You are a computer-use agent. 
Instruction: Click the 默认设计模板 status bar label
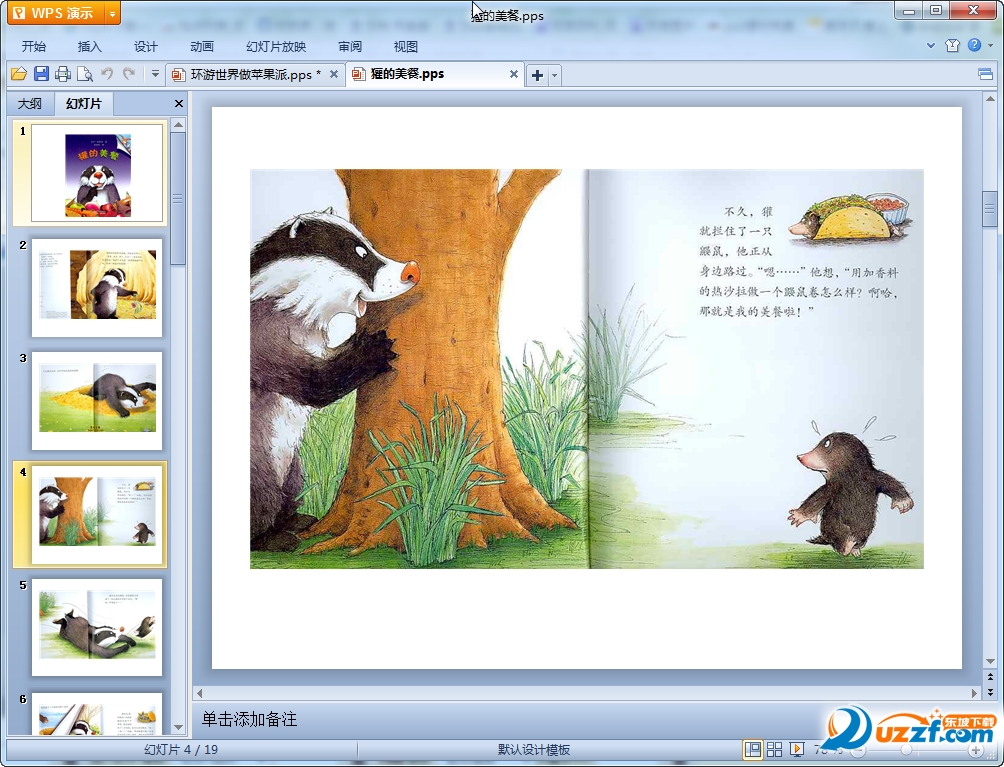pyautogui.click(x=534, y=750)
